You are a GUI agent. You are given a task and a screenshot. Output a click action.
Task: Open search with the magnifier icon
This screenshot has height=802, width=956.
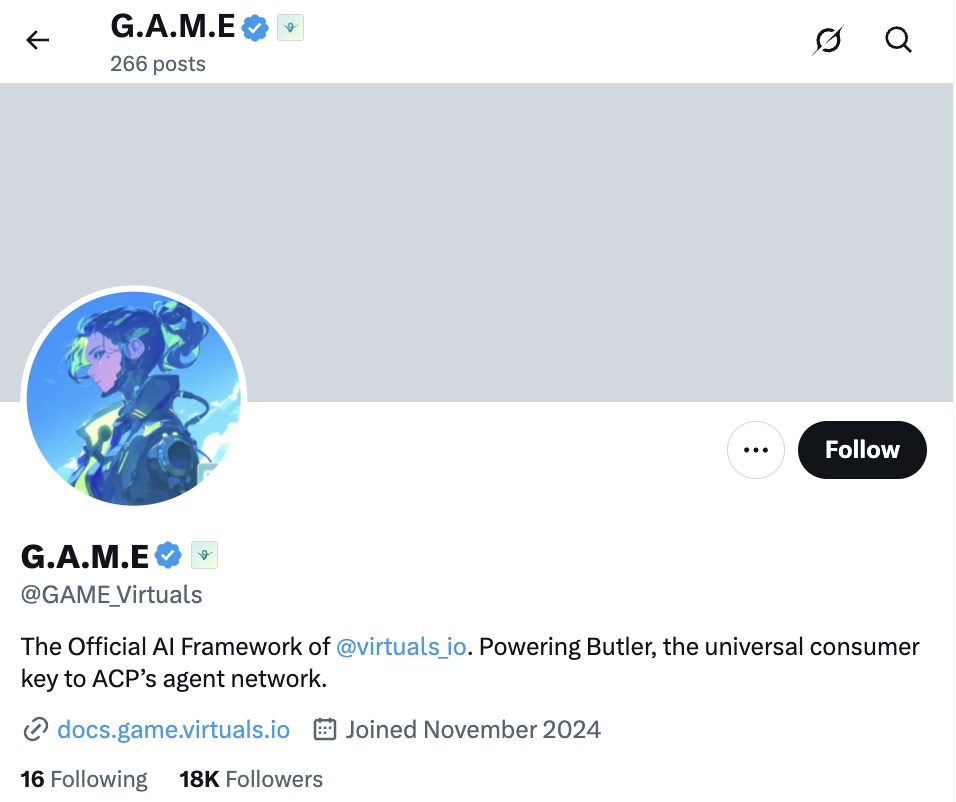898,40
